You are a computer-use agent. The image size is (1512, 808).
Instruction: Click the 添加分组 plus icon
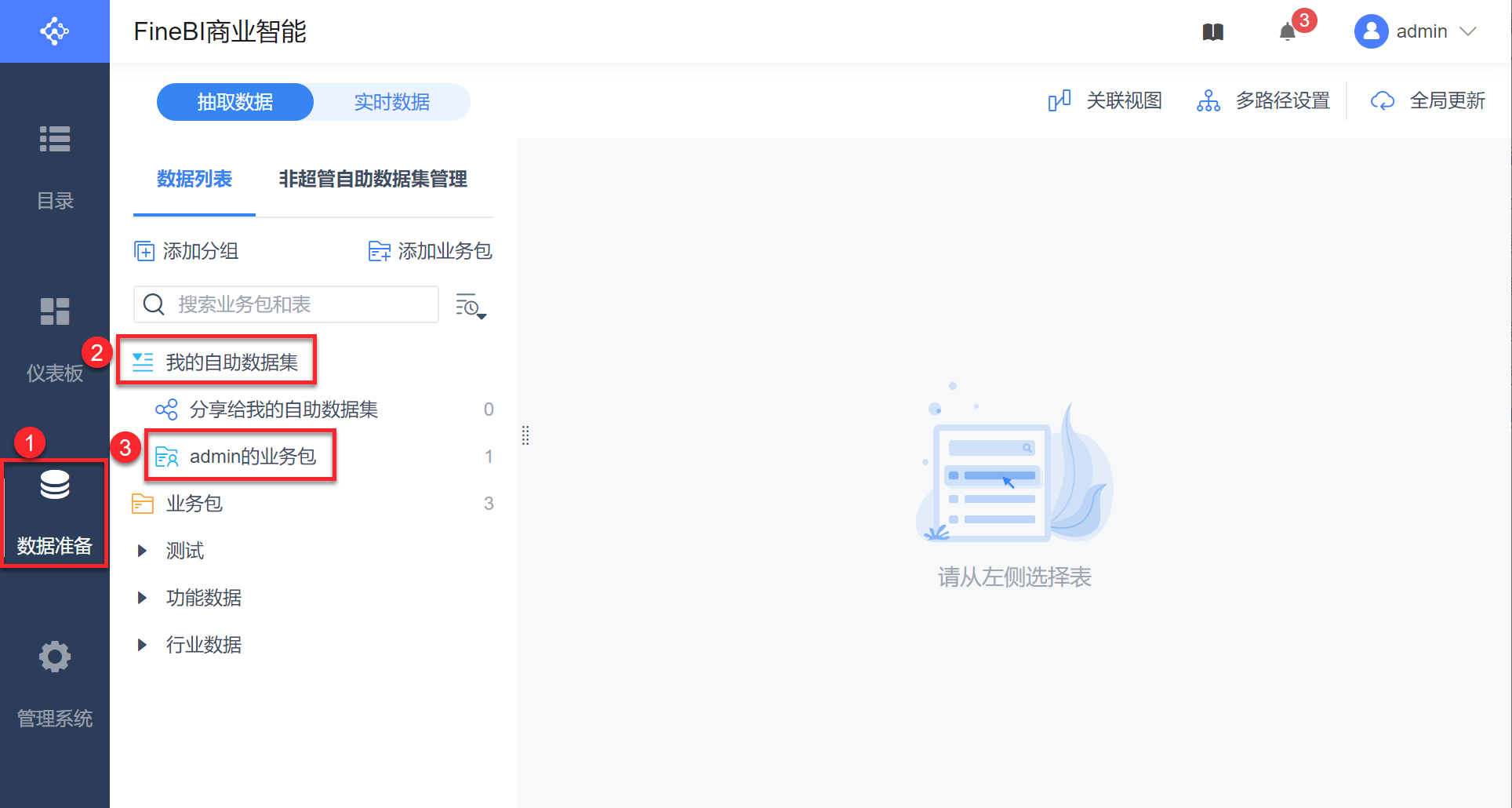tap(144, 251)
